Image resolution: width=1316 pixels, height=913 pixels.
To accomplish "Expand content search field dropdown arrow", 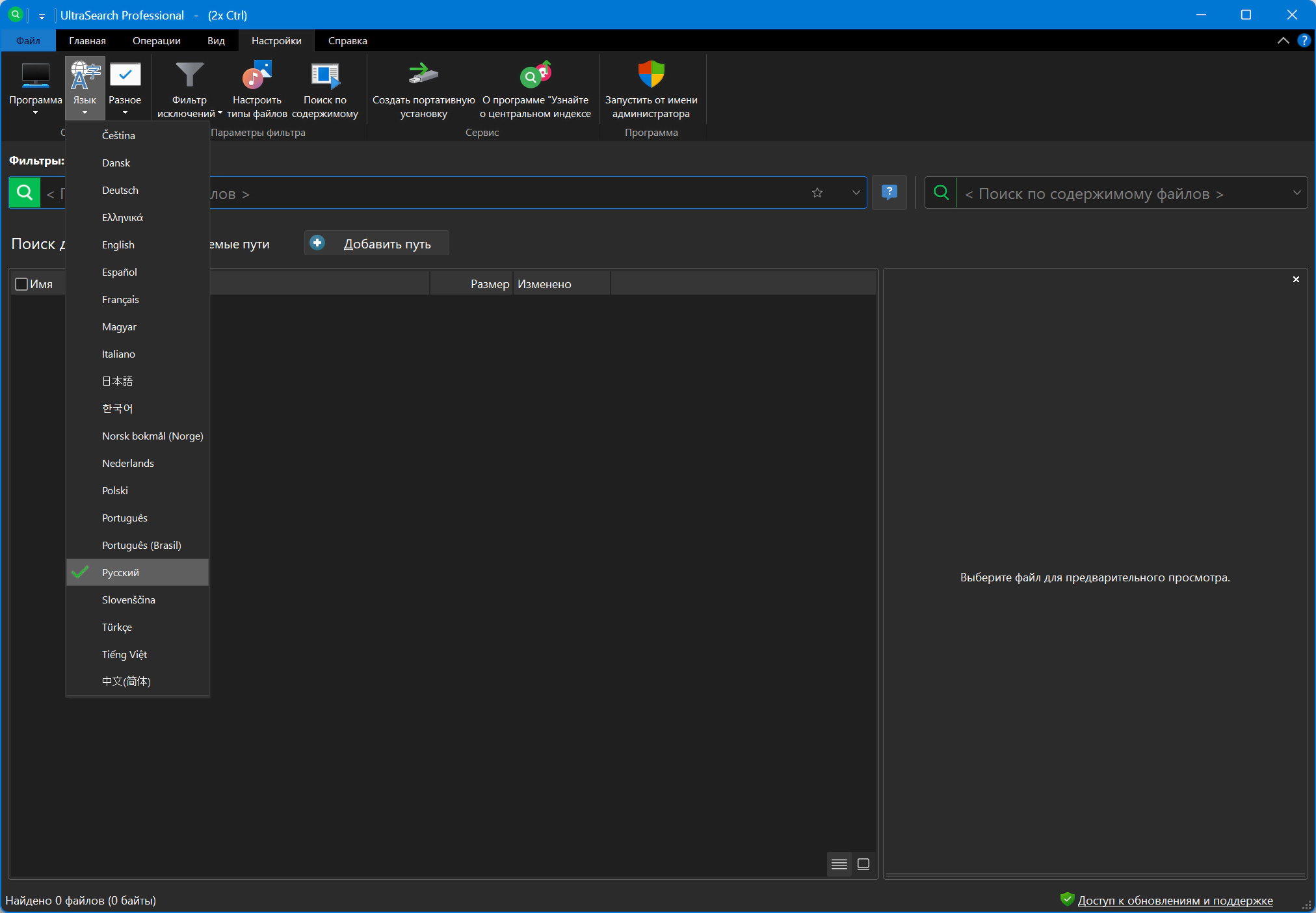I will point(1296,192).
